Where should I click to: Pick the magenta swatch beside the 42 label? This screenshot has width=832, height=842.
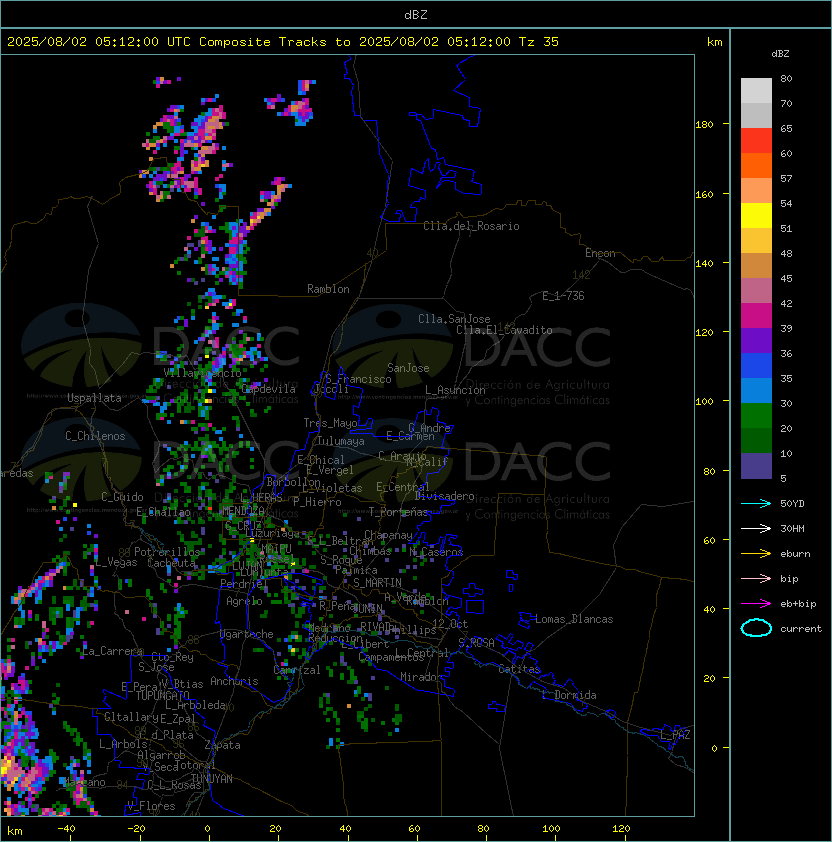point(756,316)
